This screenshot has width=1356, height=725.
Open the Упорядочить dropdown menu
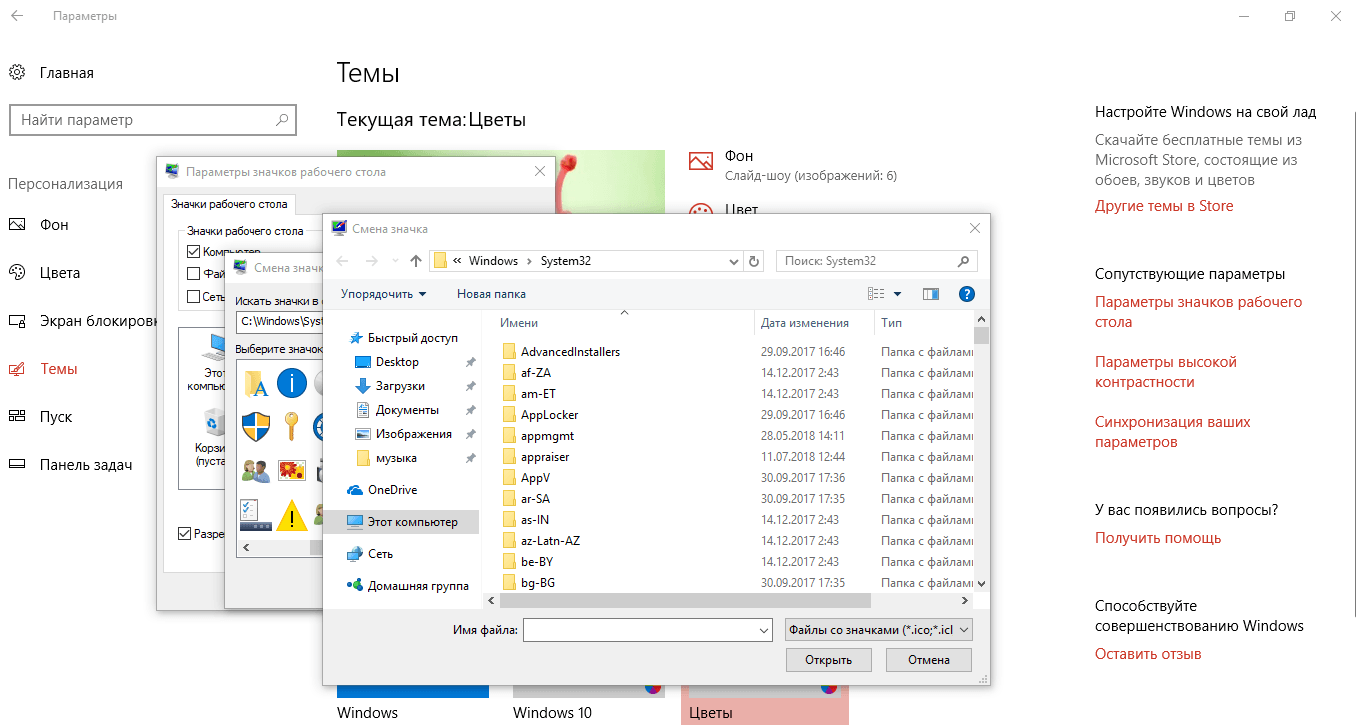(x=384, y=294)
